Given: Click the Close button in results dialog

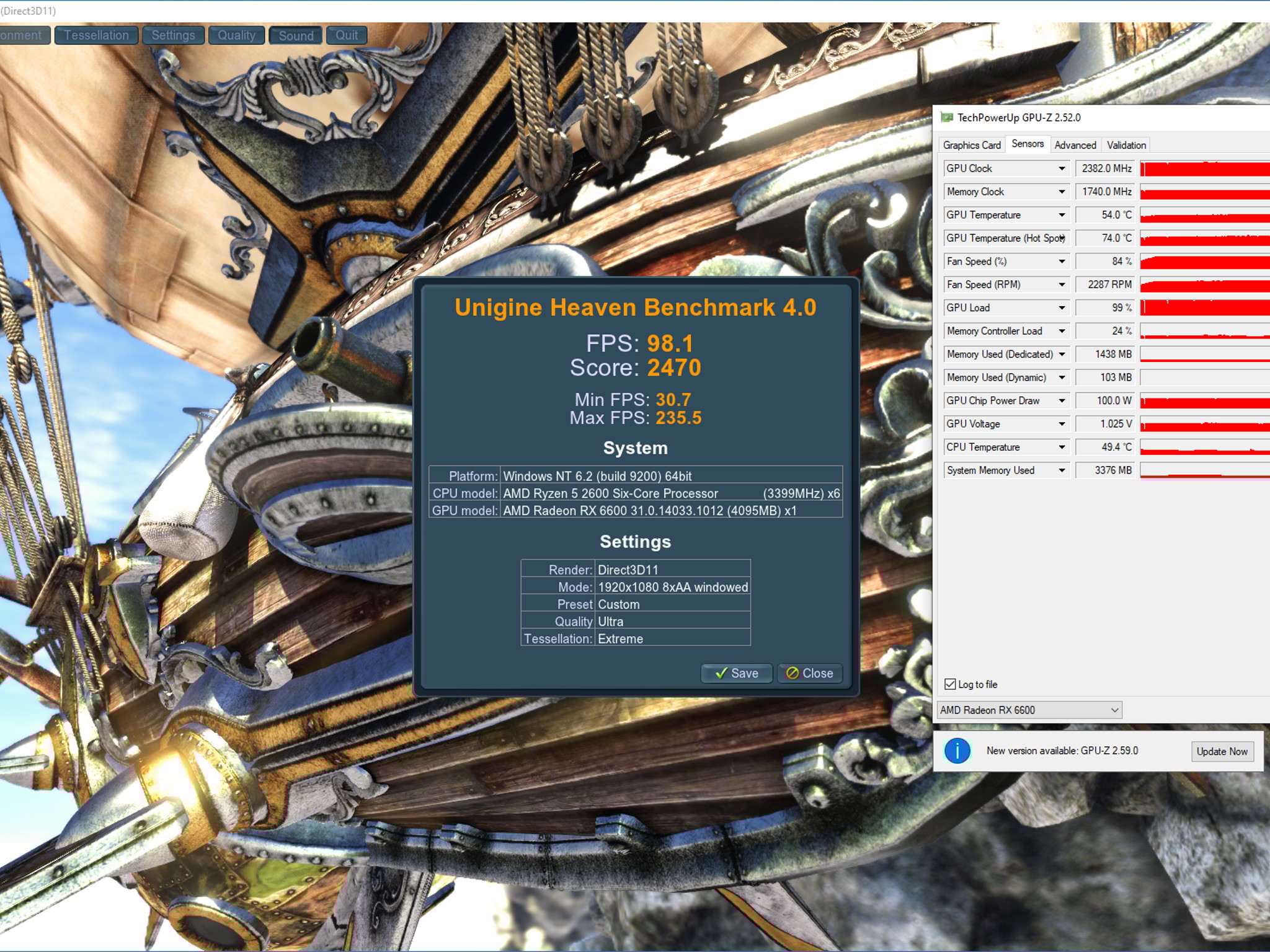Looking at the screenshot, I should coord(810,673).
